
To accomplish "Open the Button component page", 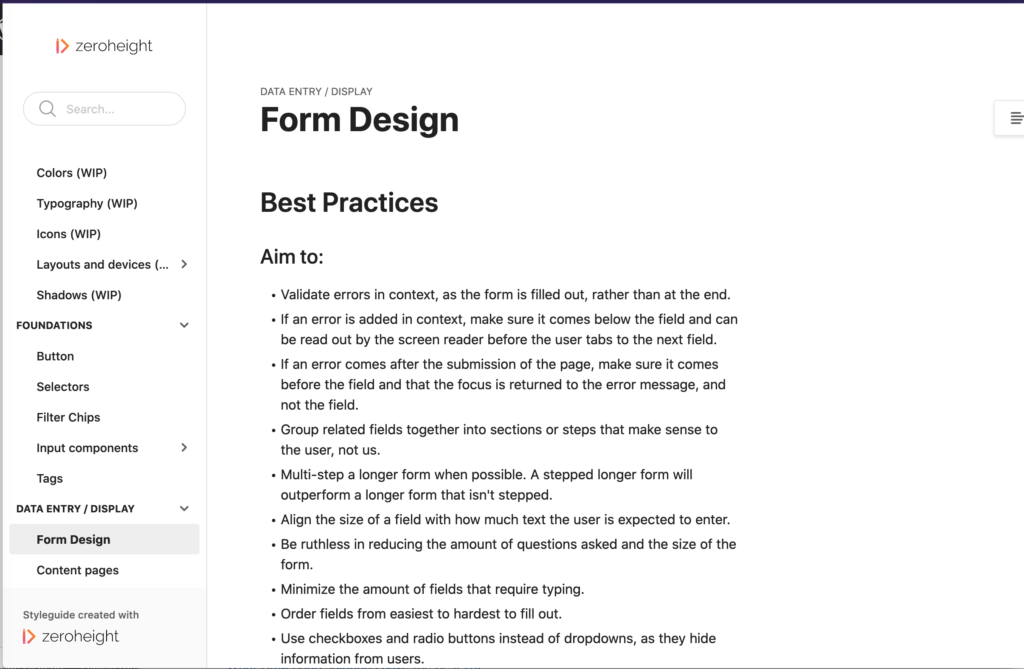I will [56, 356].
